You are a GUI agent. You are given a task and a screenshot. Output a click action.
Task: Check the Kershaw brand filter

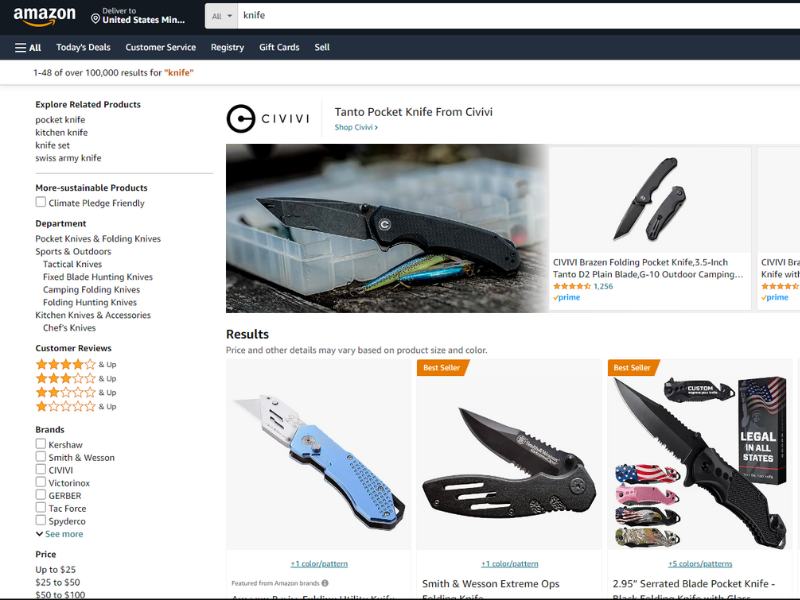click(x=41, y=444)
